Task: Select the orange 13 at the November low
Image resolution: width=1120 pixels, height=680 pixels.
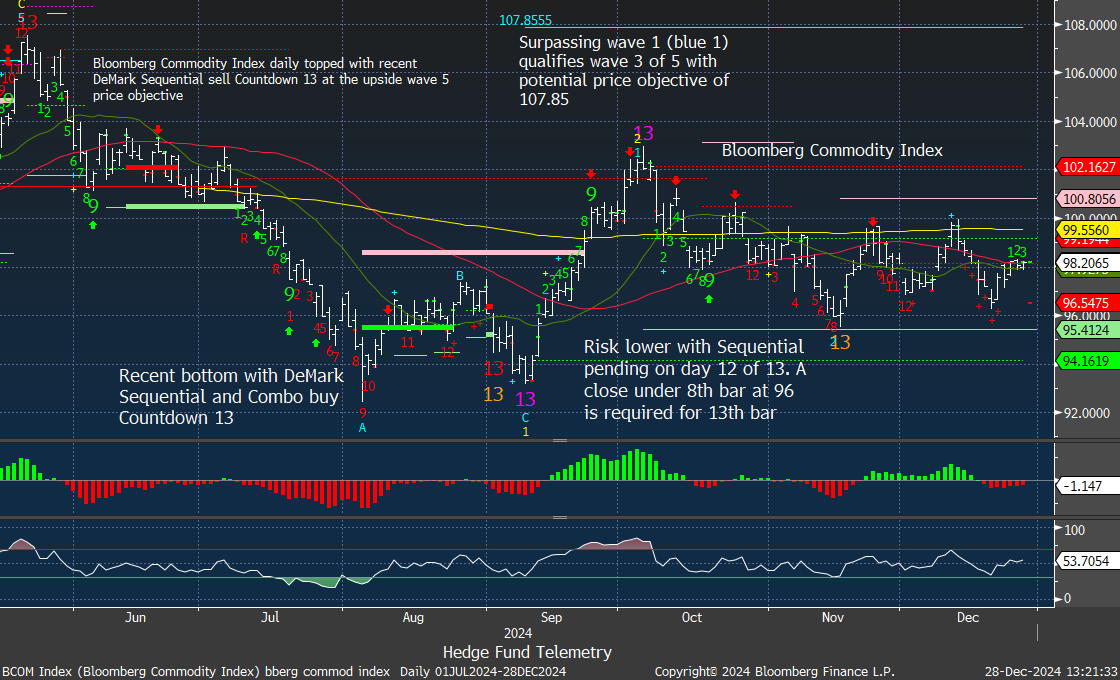Action: point(841,342)
